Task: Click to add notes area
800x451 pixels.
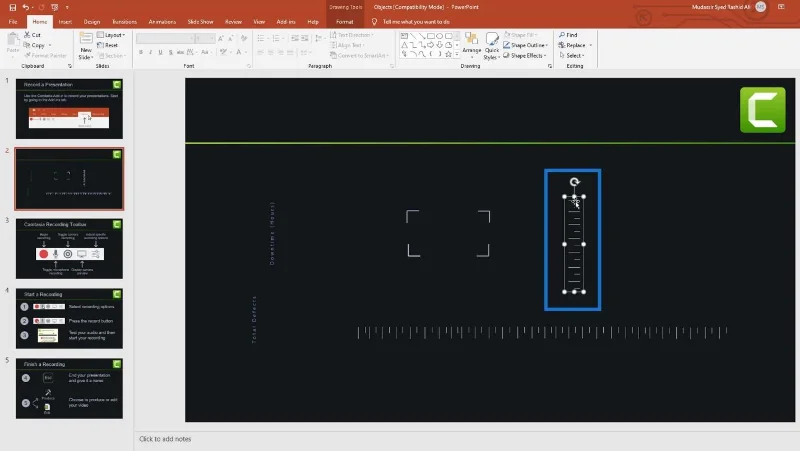Action: coord(165,439)
